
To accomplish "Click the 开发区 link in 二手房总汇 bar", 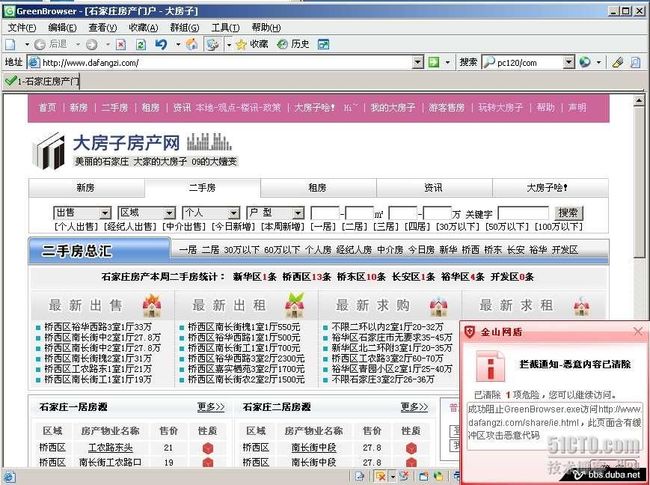I will click(x=565, y=250).
